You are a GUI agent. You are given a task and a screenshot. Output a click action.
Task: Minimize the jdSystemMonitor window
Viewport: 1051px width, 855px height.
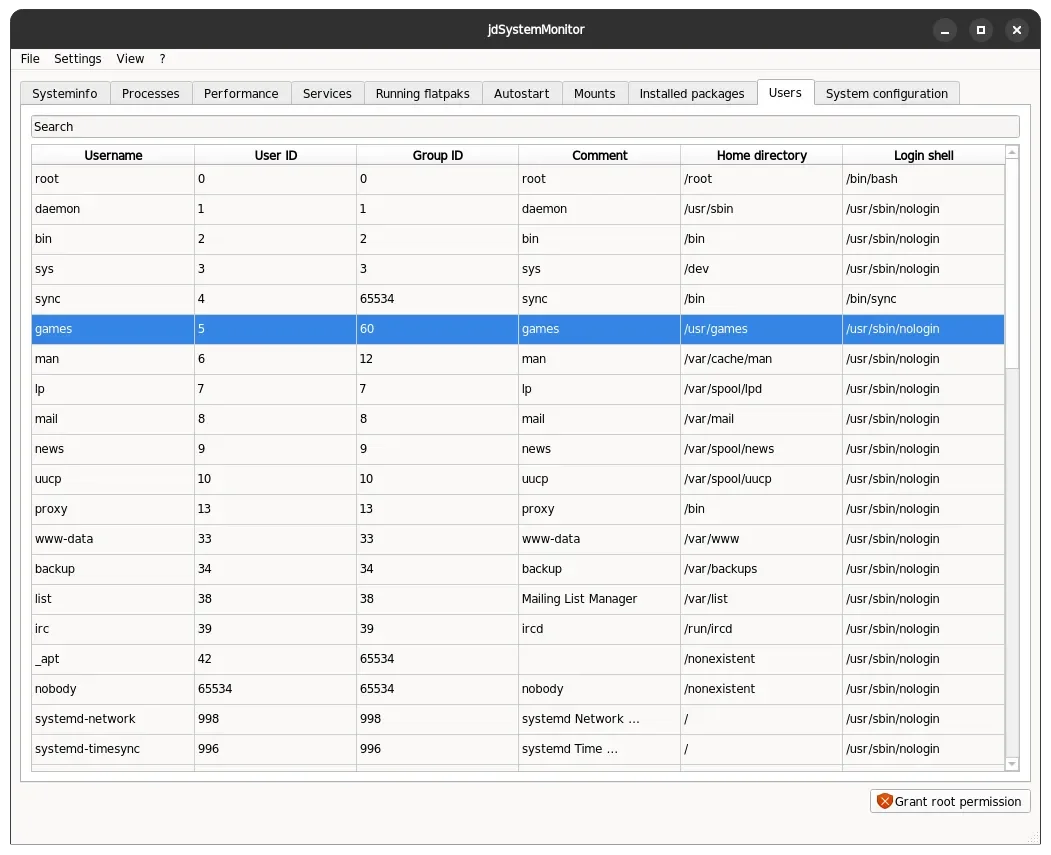944,30
